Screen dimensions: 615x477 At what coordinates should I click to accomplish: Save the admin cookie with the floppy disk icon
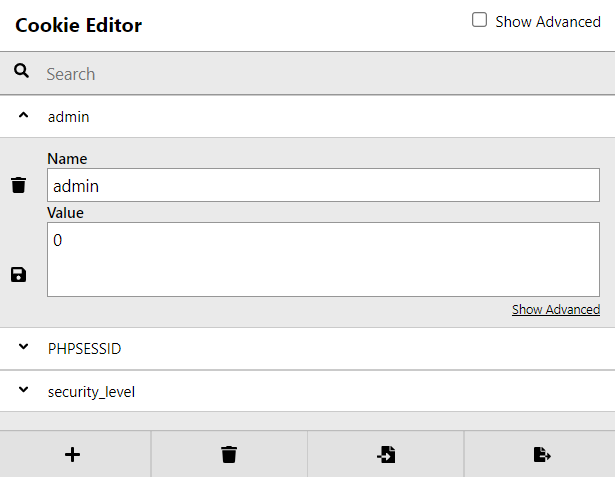point(18,275)
